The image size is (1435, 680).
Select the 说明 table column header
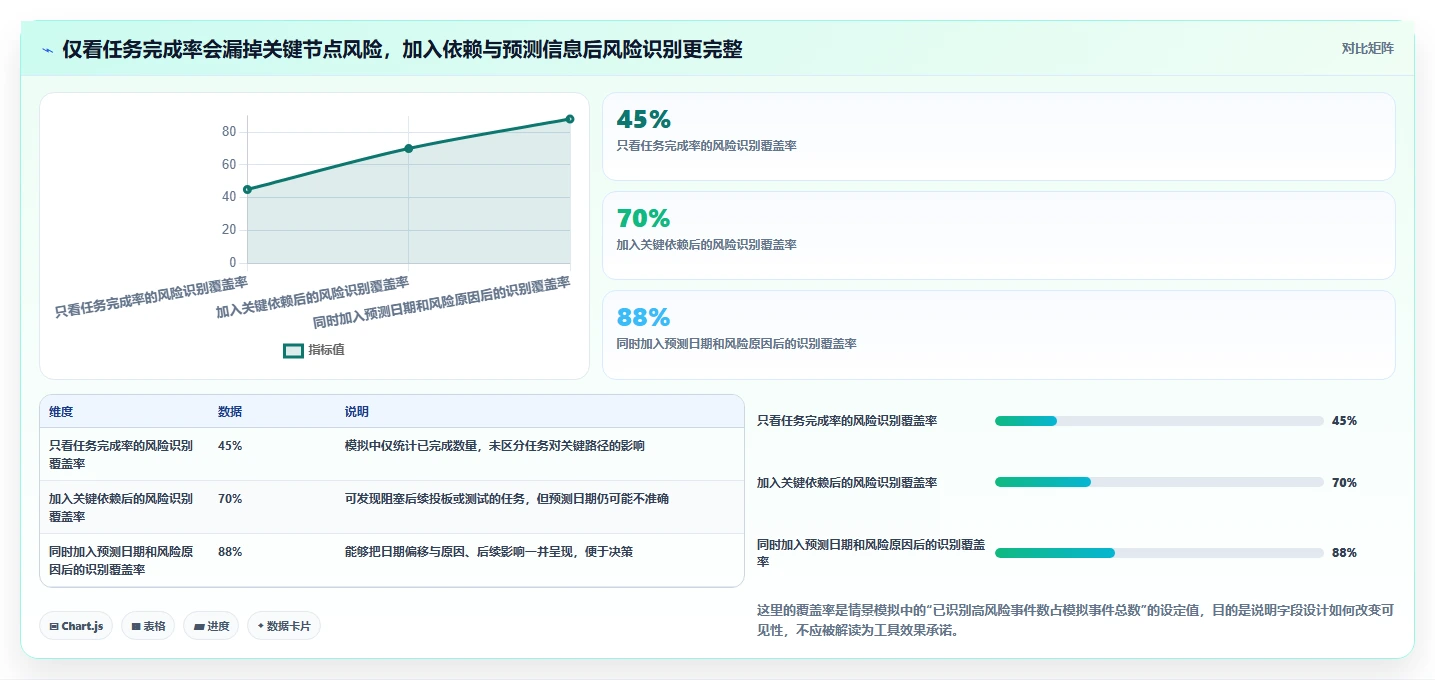point(357,412)
